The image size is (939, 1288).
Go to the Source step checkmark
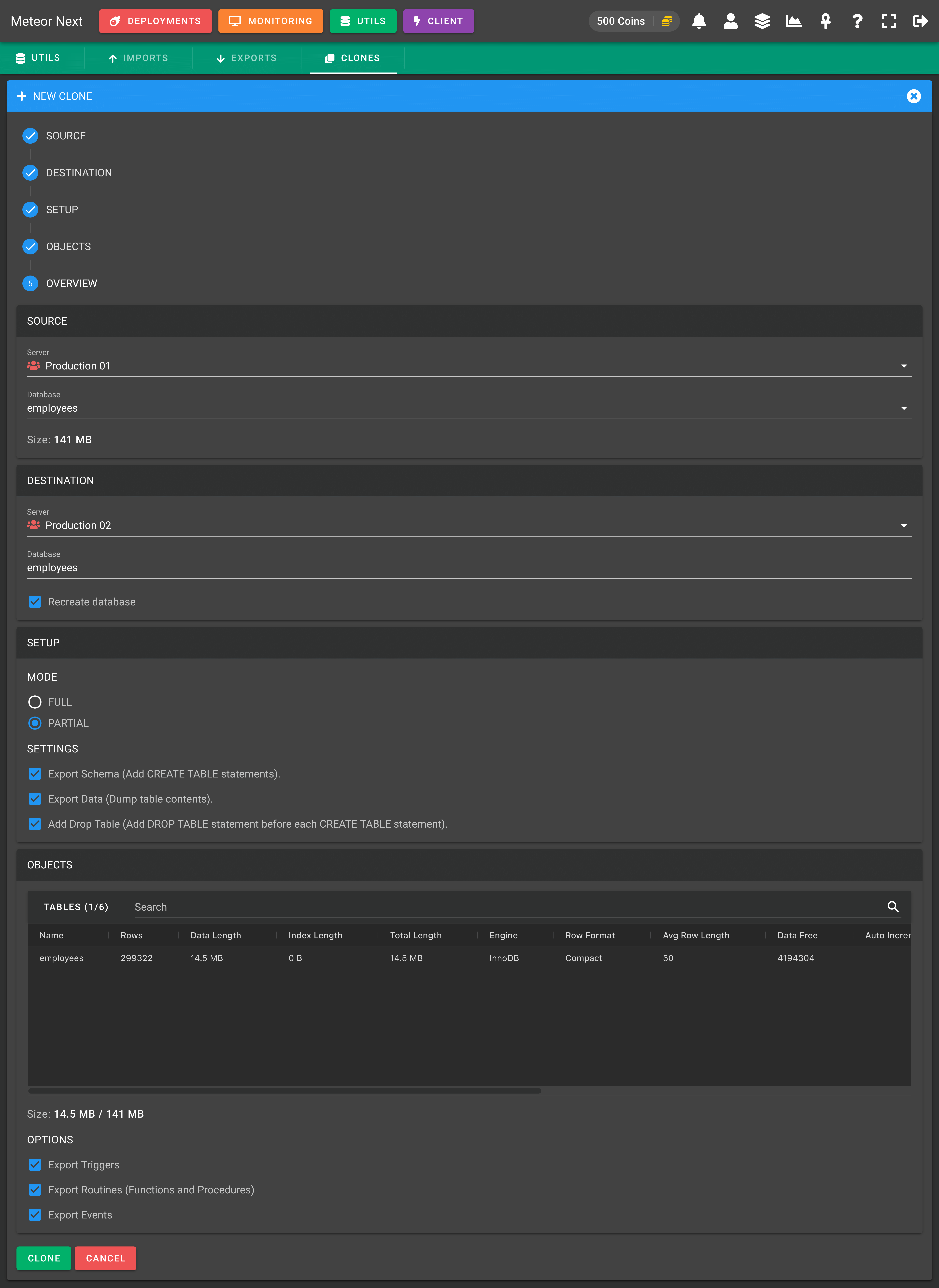(30, 136)
